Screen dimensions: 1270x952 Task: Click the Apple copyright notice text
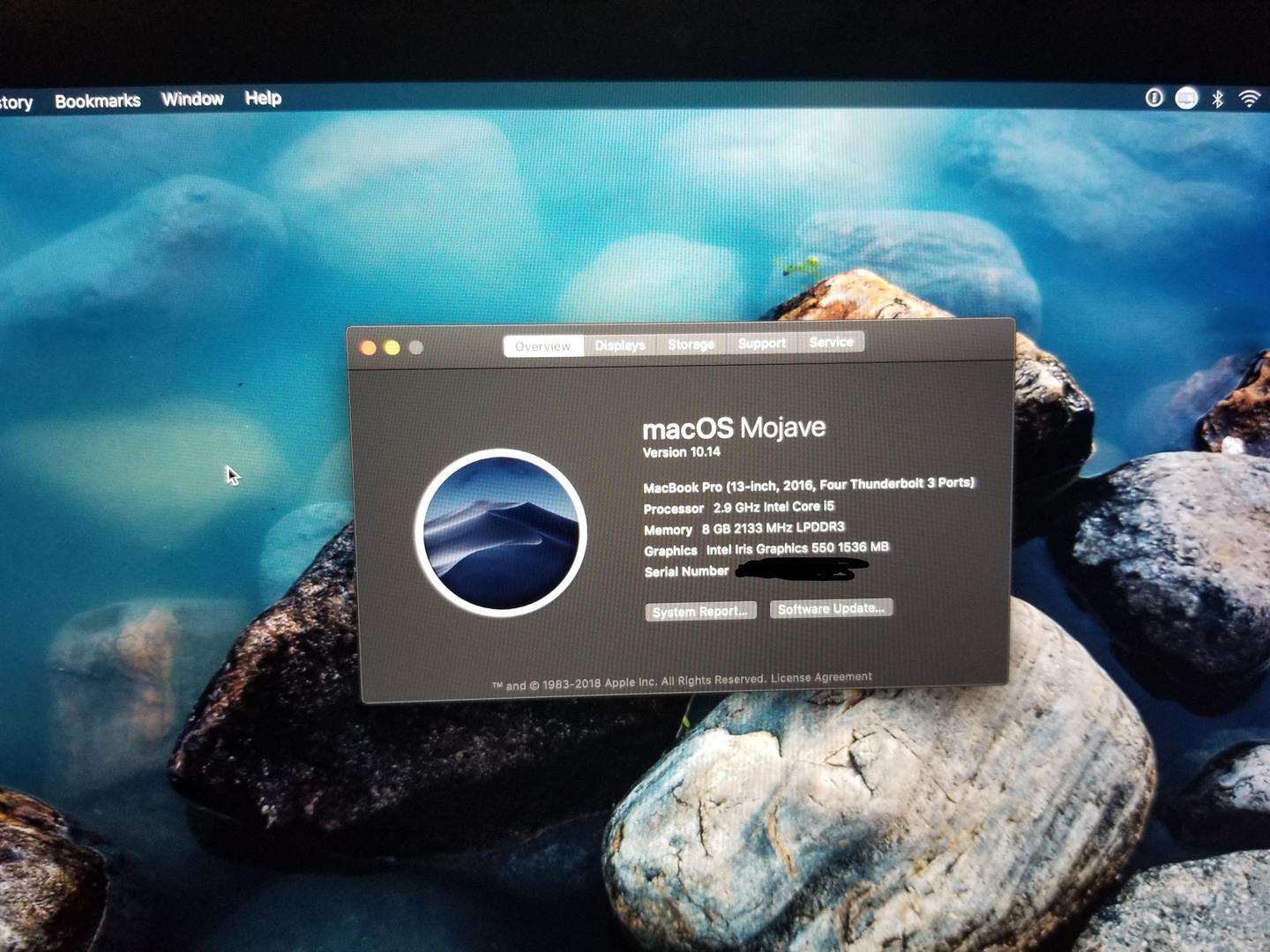click(x=628, y=682)
